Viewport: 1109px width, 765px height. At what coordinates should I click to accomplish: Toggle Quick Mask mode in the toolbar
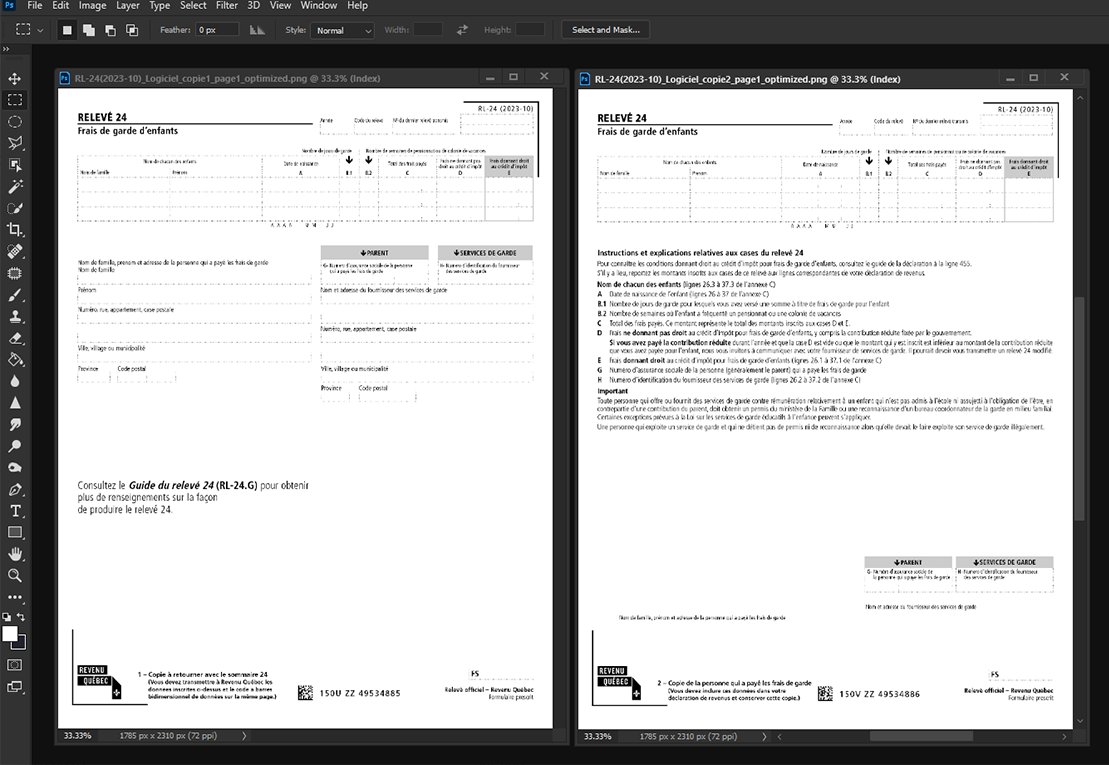coord(15,664)
